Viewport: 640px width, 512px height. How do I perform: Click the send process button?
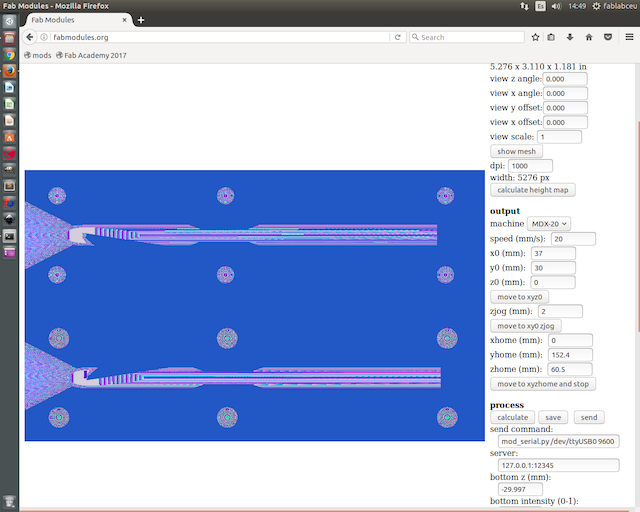point(589,417)
